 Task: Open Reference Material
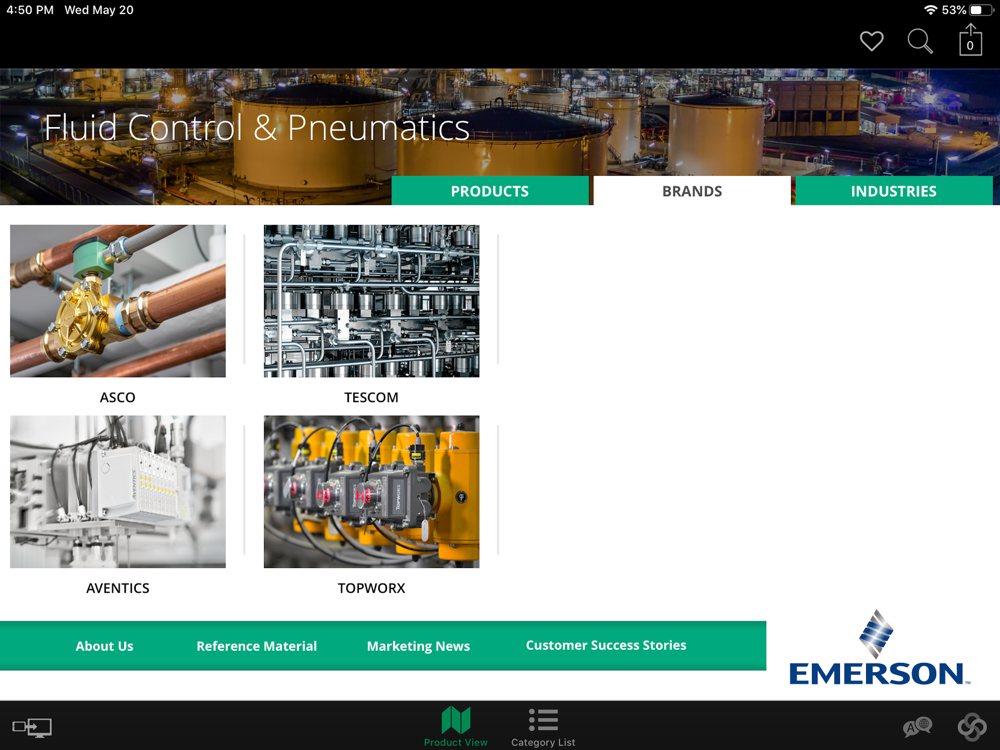click(x=256, y=646)
